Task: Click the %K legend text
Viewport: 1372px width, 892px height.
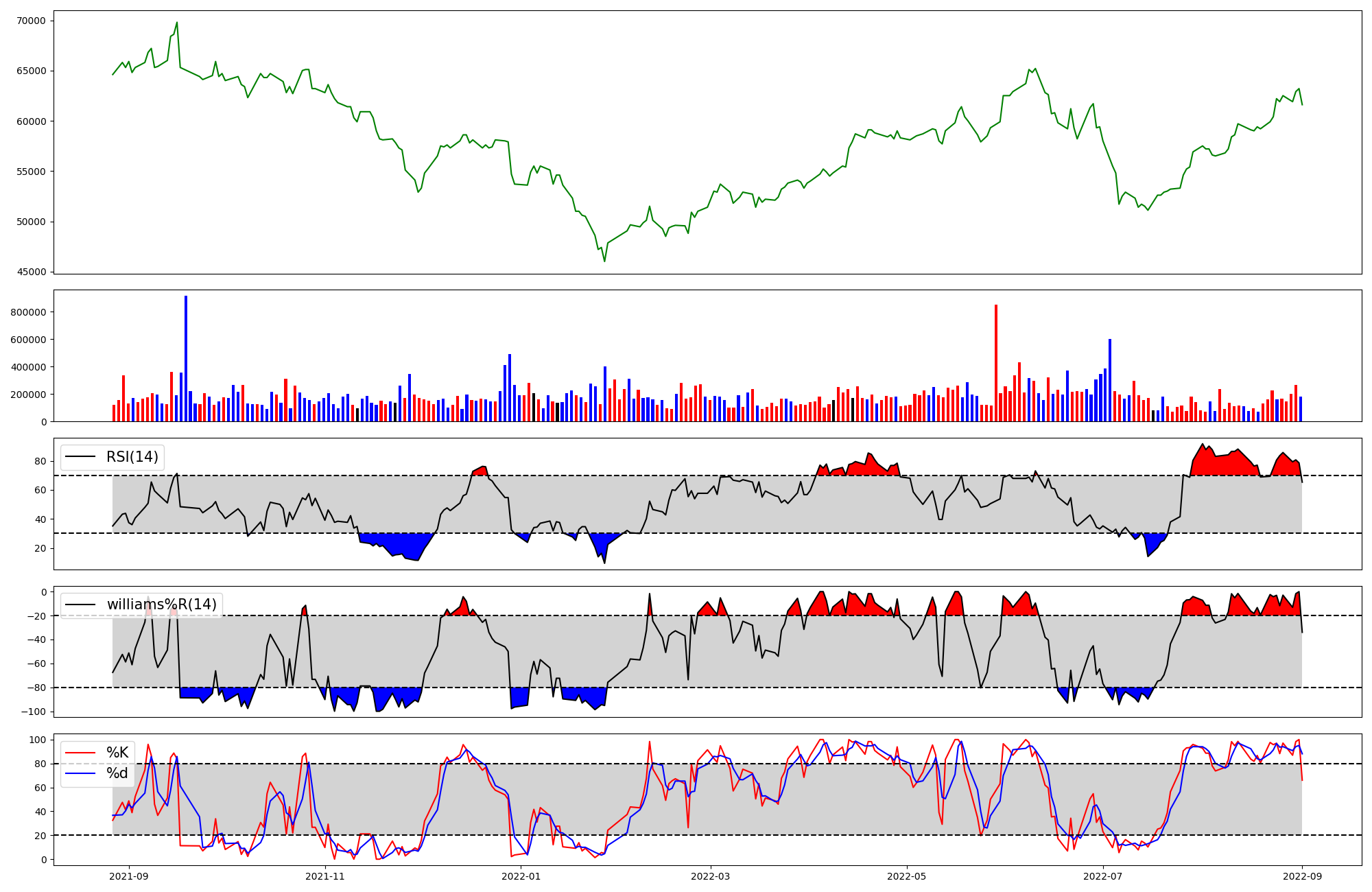Action: pos(117,753)
